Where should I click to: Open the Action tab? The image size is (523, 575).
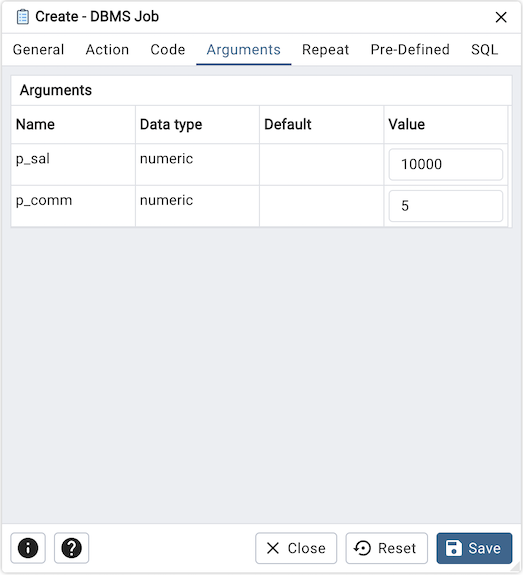click(x=107, y=50)
